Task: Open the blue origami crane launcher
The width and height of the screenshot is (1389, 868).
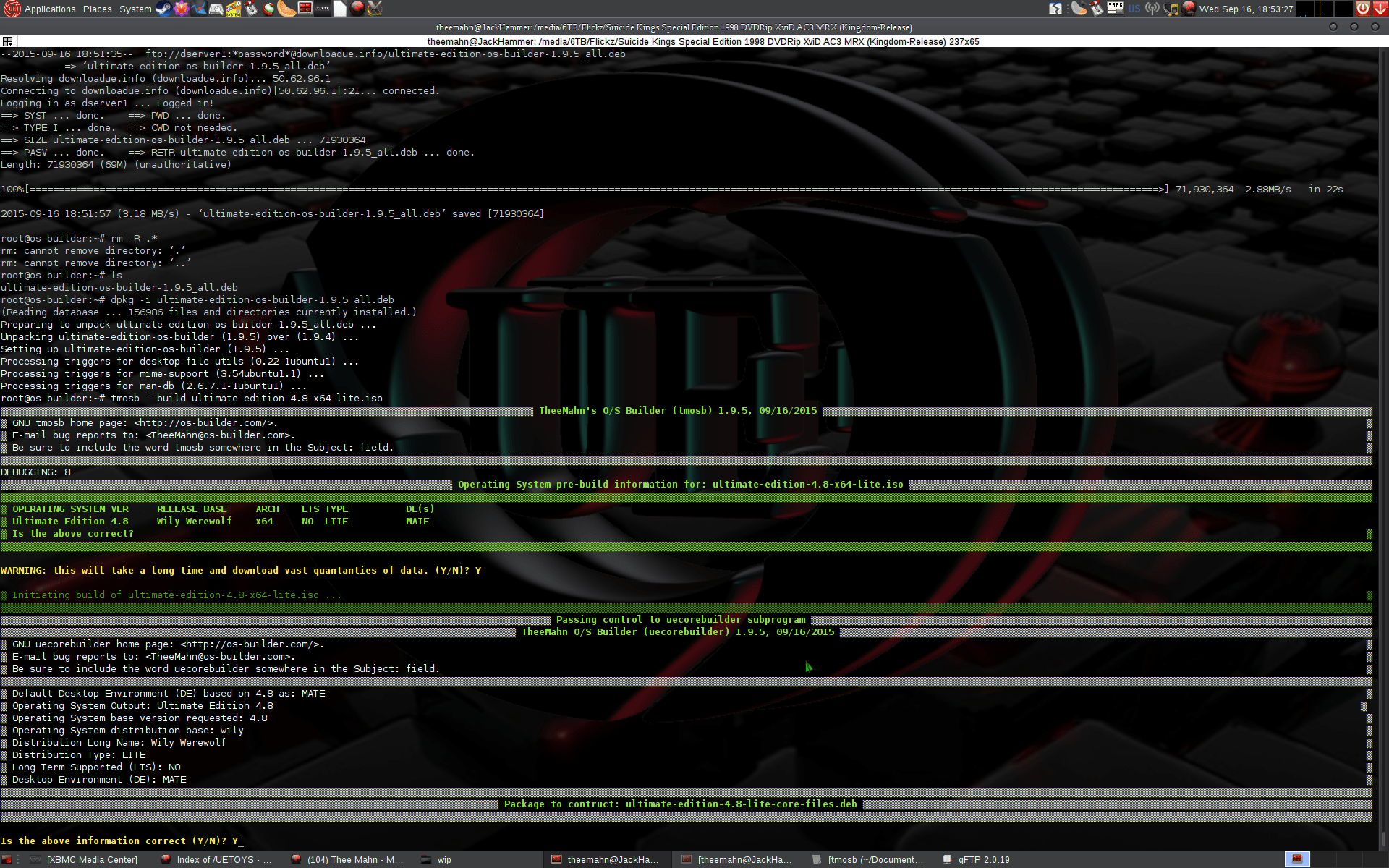Action: tap(198, 9)
